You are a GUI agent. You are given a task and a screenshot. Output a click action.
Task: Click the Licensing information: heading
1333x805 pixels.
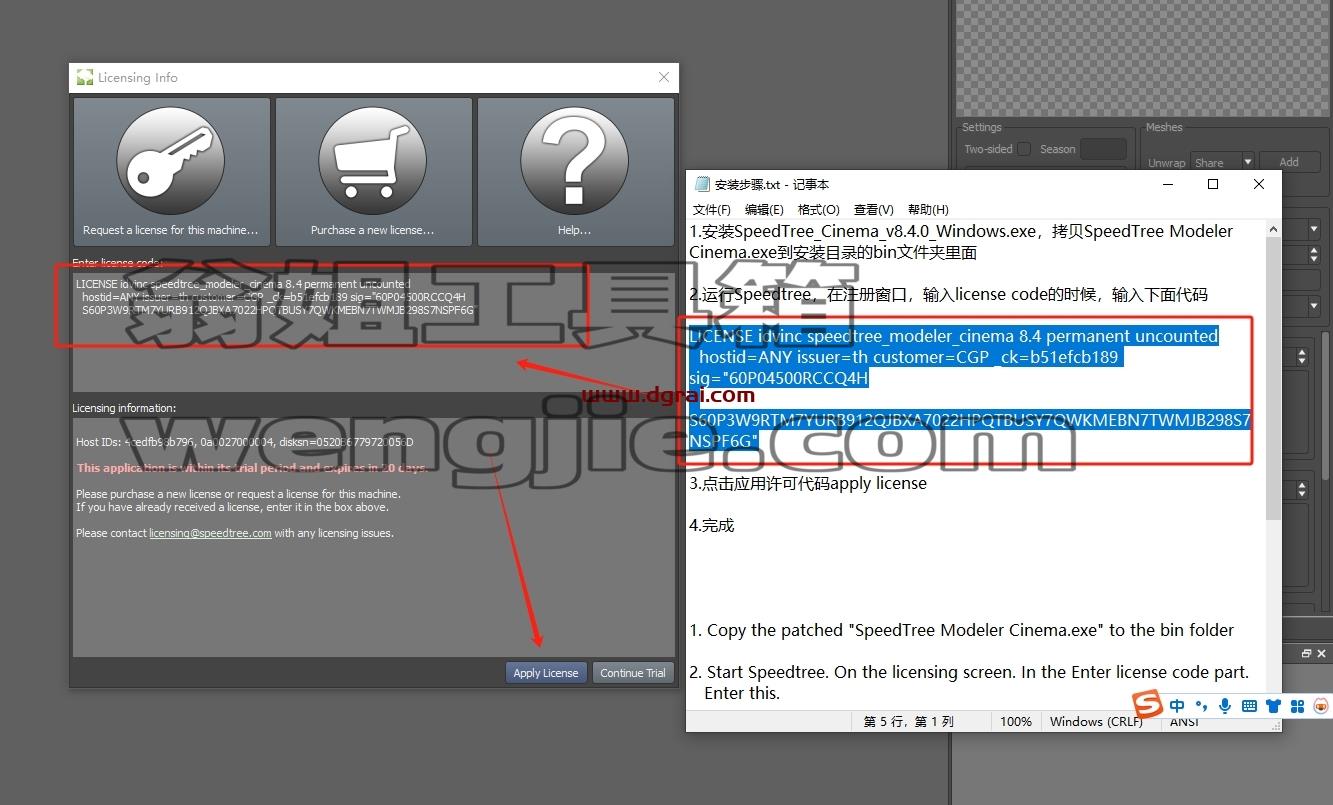pyautogui.click(x=124, y=408)
